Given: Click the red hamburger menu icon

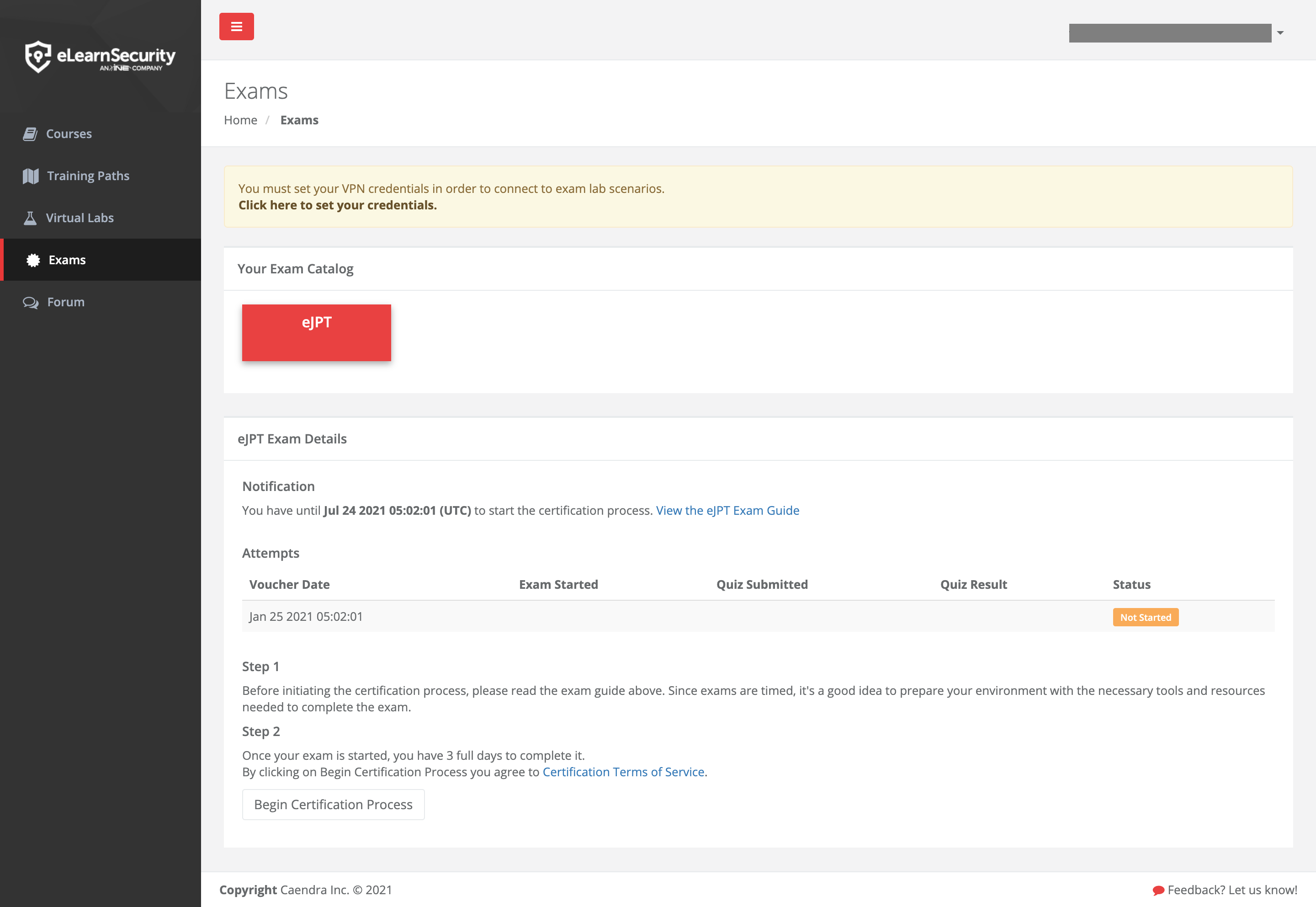Looking at the screenshot, I should [x=236, y=26].
